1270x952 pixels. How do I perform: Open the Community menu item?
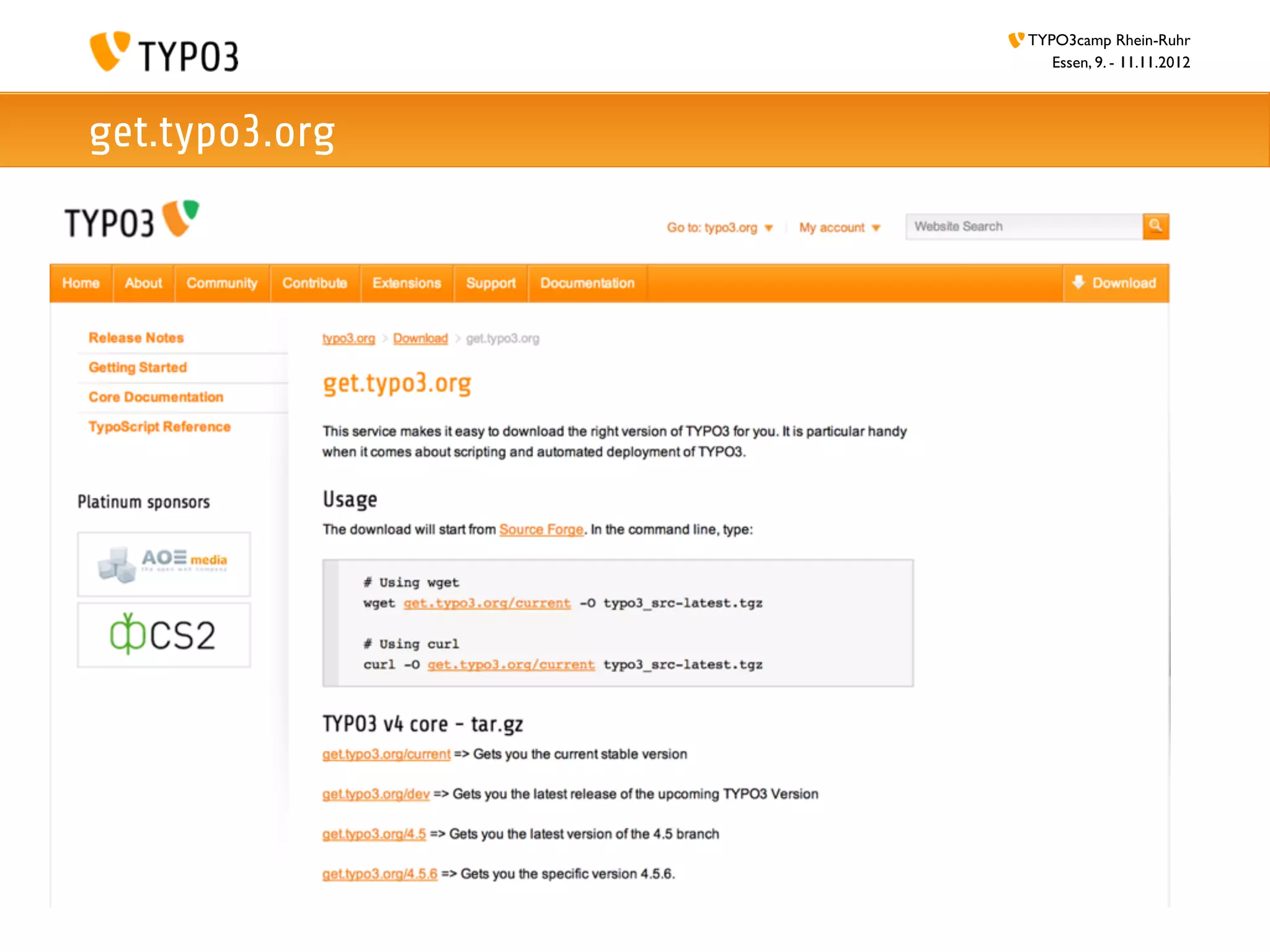tap(222, 283)
